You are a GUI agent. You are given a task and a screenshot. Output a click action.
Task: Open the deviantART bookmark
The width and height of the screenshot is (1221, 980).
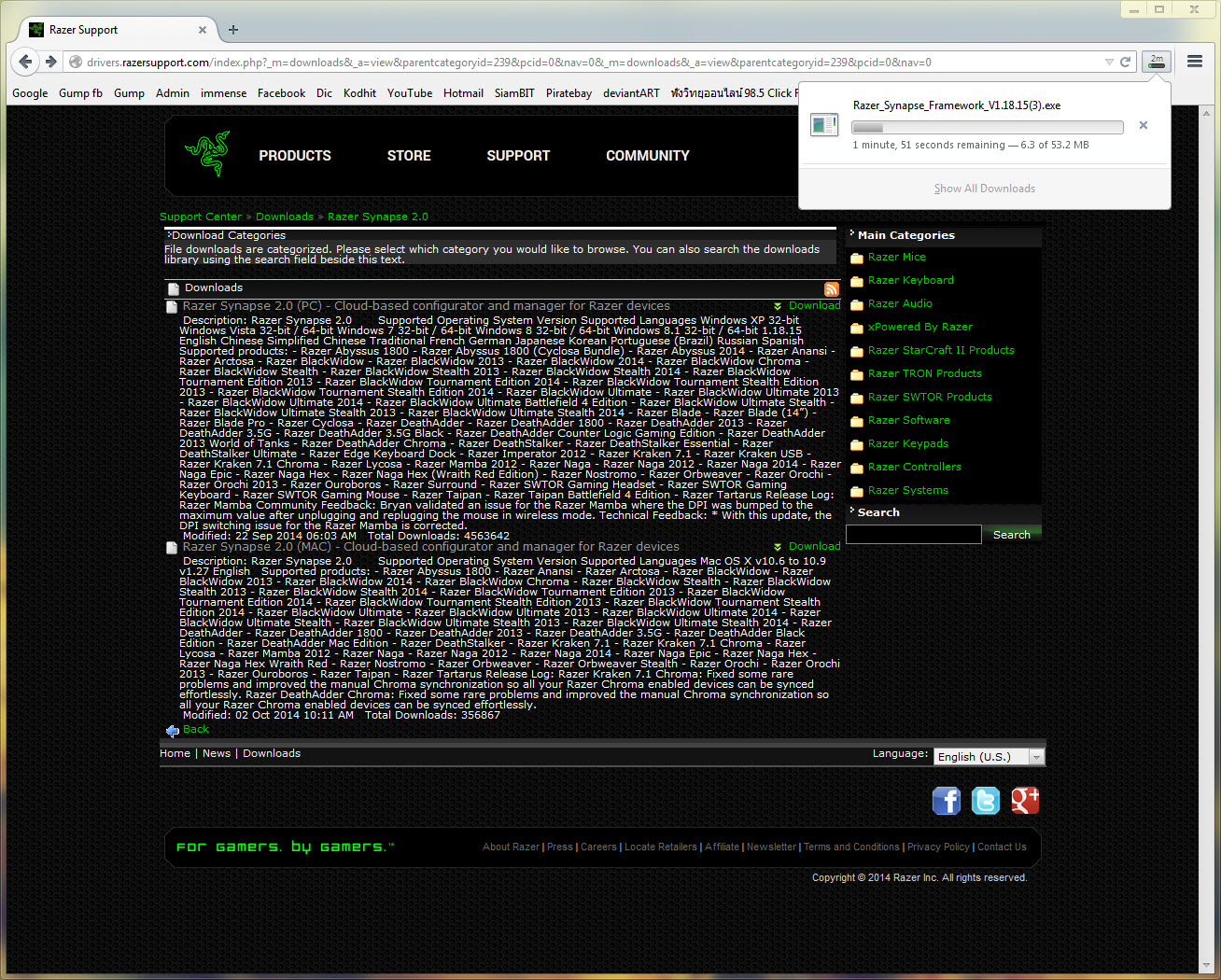(631, 93)
